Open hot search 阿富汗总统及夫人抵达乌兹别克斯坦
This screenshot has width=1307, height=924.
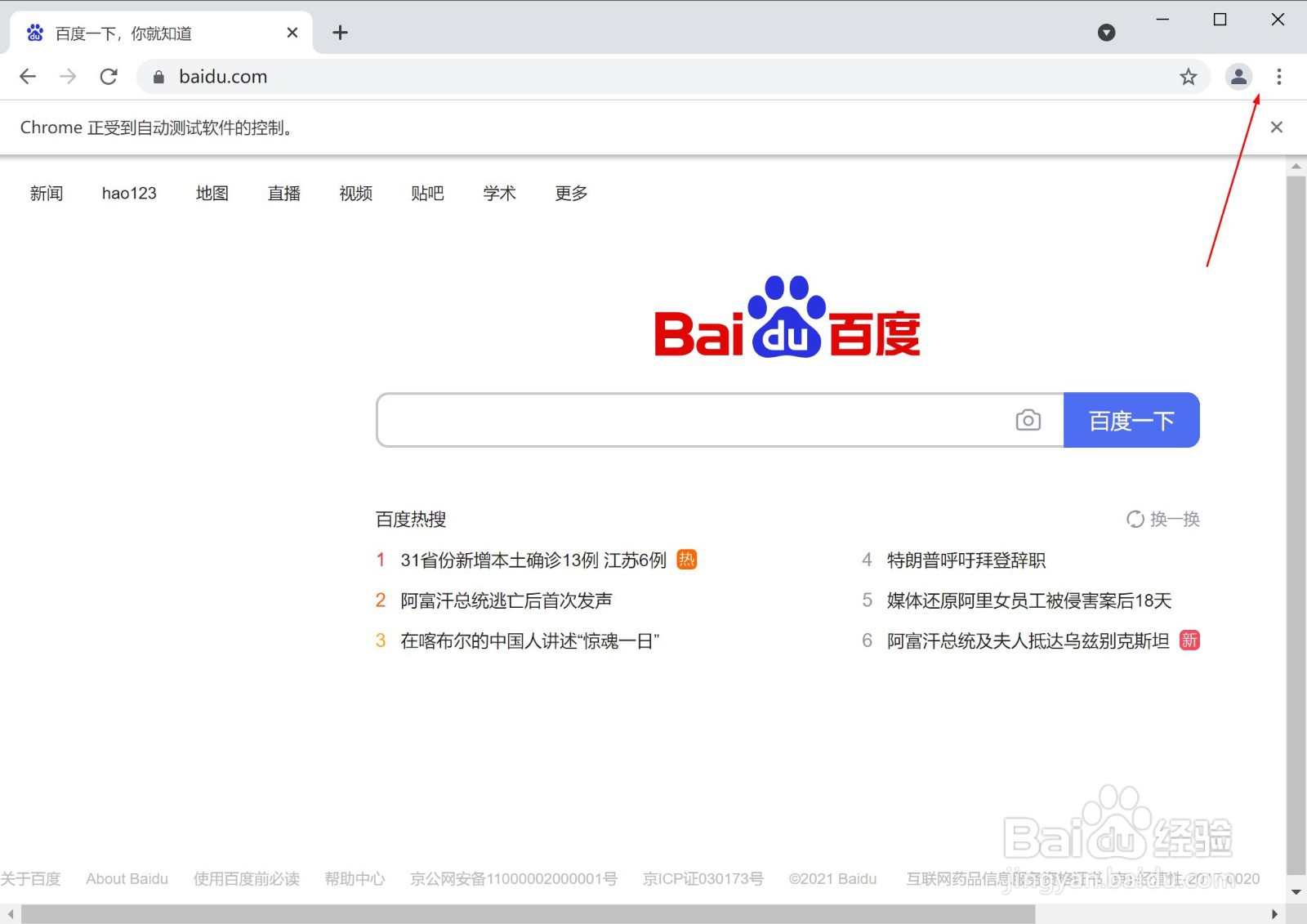[x=1028, y=641]
